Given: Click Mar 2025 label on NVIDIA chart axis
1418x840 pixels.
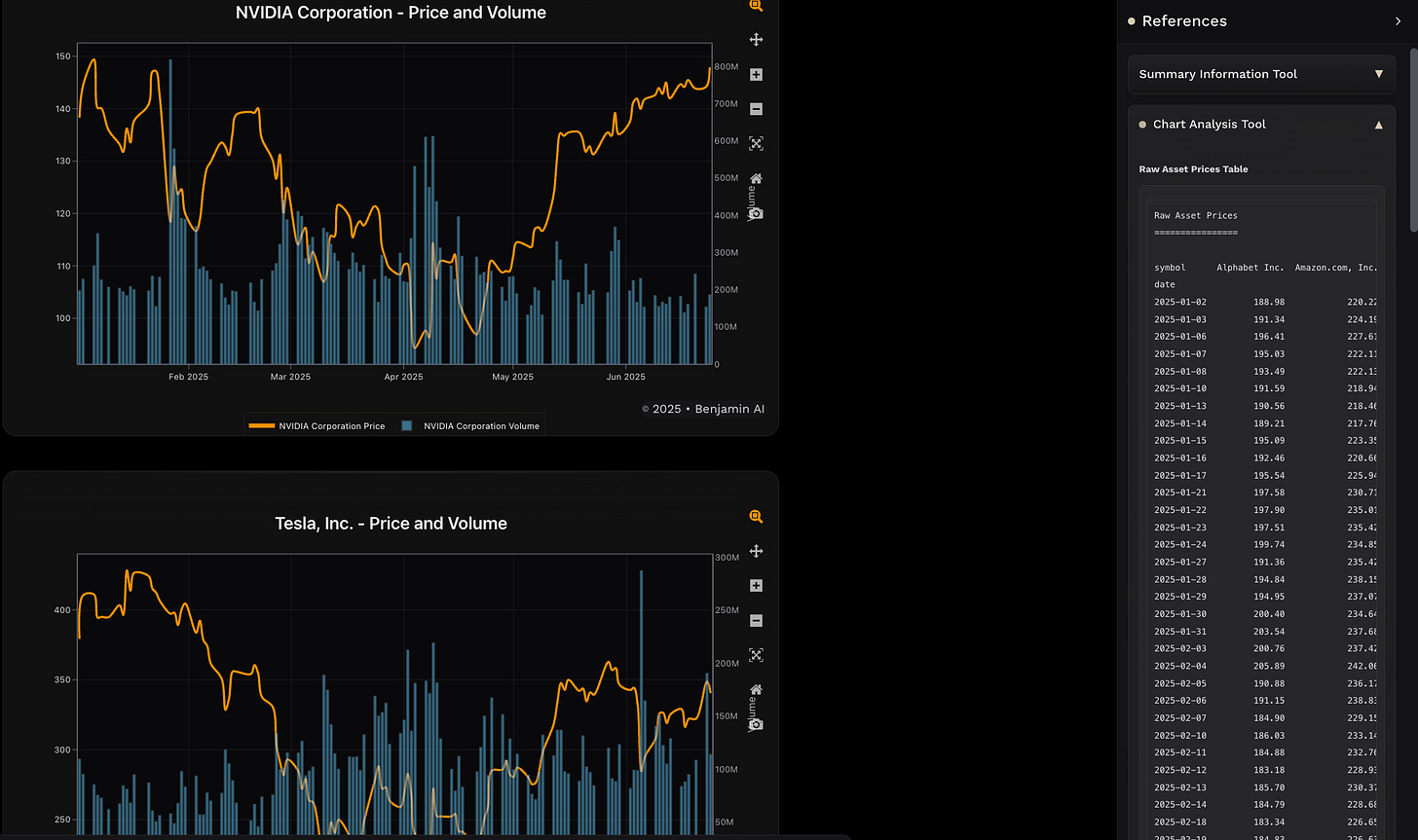Looking at the screenshot, I should pyautogui.click(x=290, y=377).
